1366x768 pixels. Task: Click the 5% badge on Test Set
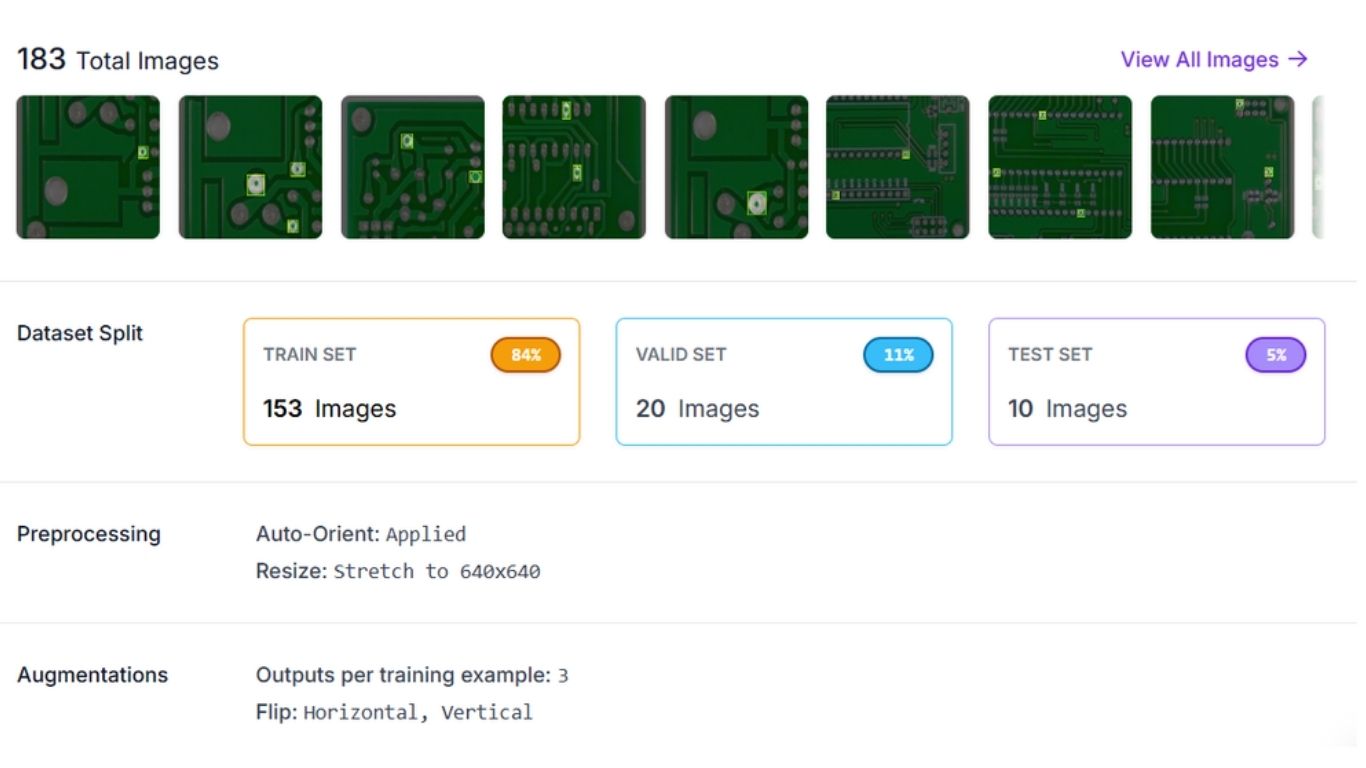pos(1275,354)
